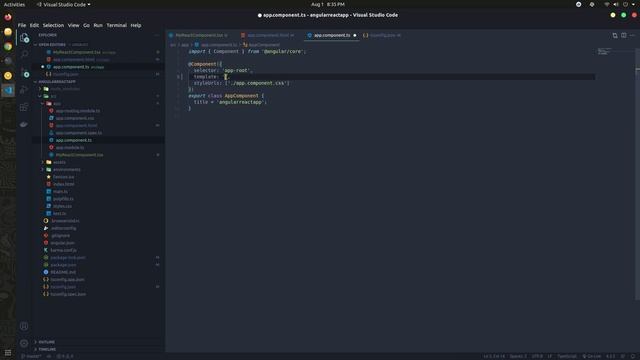This screenshot has height=360, width=640.
Task: Open the system volume indicator in the top bar
Action: point(616,4)
